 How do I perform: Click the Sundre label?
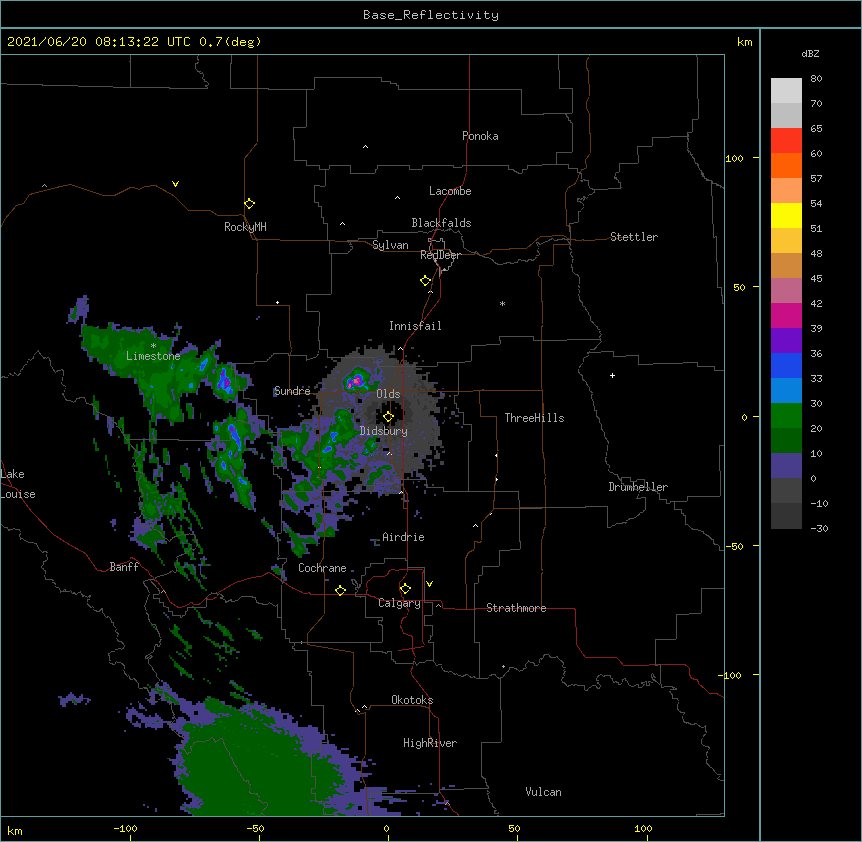[292, 391]
